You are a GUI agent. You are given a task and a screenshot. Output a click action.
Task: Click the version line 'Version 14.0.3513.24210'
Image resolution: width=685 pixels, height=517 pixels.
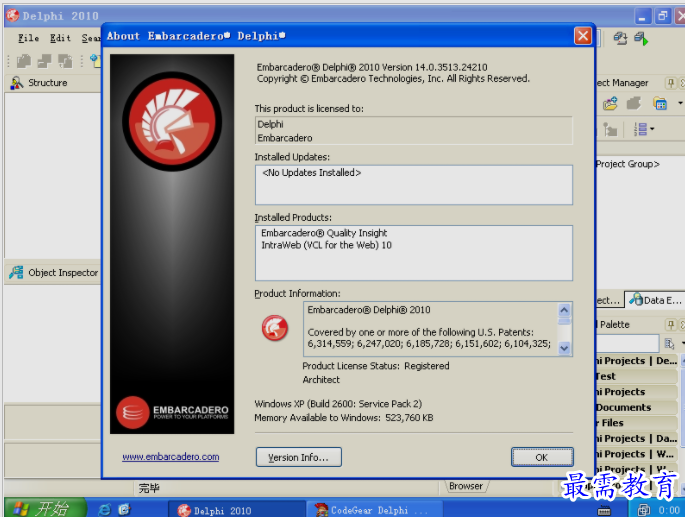pyautogui.click(x=434, y=67)
